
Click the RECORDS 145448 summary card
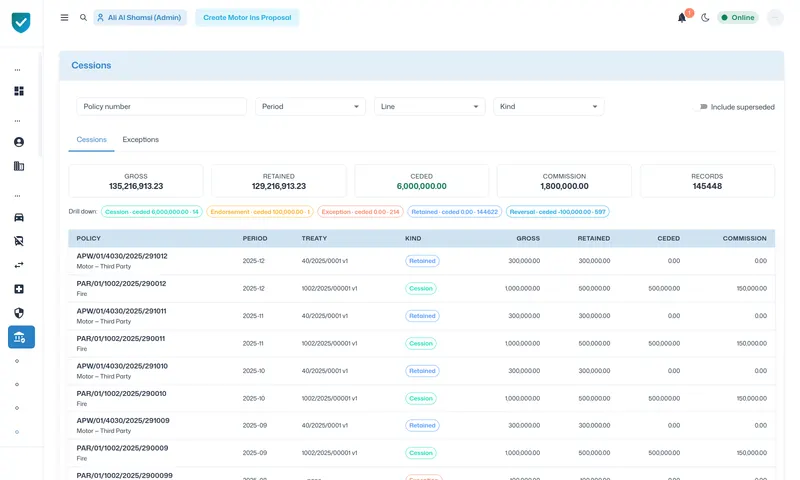click(x=707, y=181)
